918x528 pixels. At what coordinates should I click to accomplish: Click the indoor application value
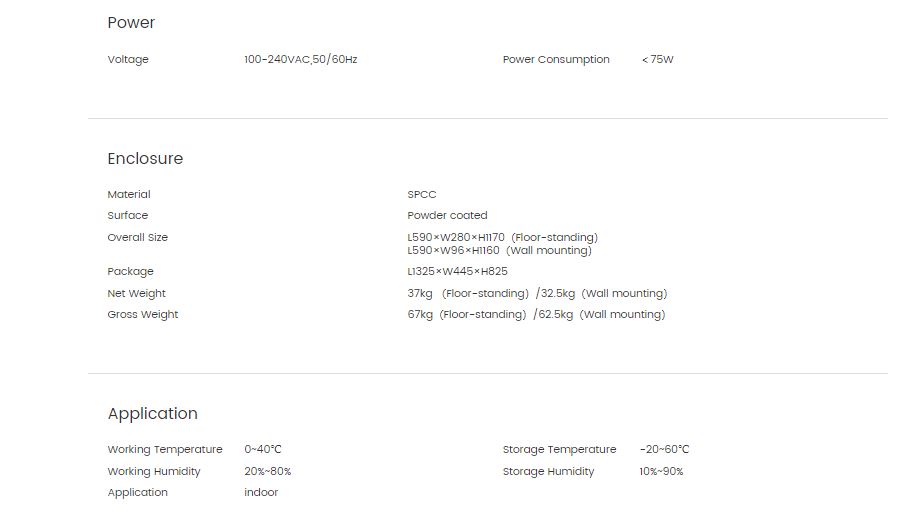261,493
